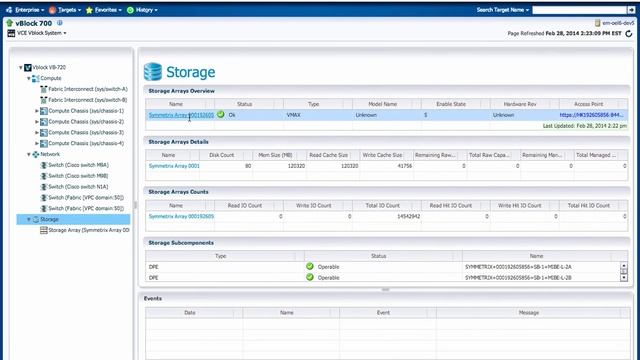The image size is (640, 360).
Task: Click the Storage node icon in tree
Action: 36,220
